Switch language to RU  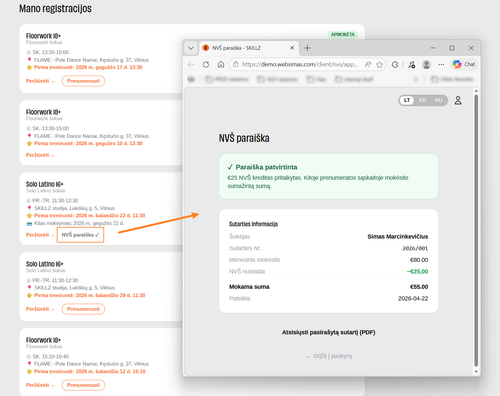pyautogui.click(x=438, y=100)
